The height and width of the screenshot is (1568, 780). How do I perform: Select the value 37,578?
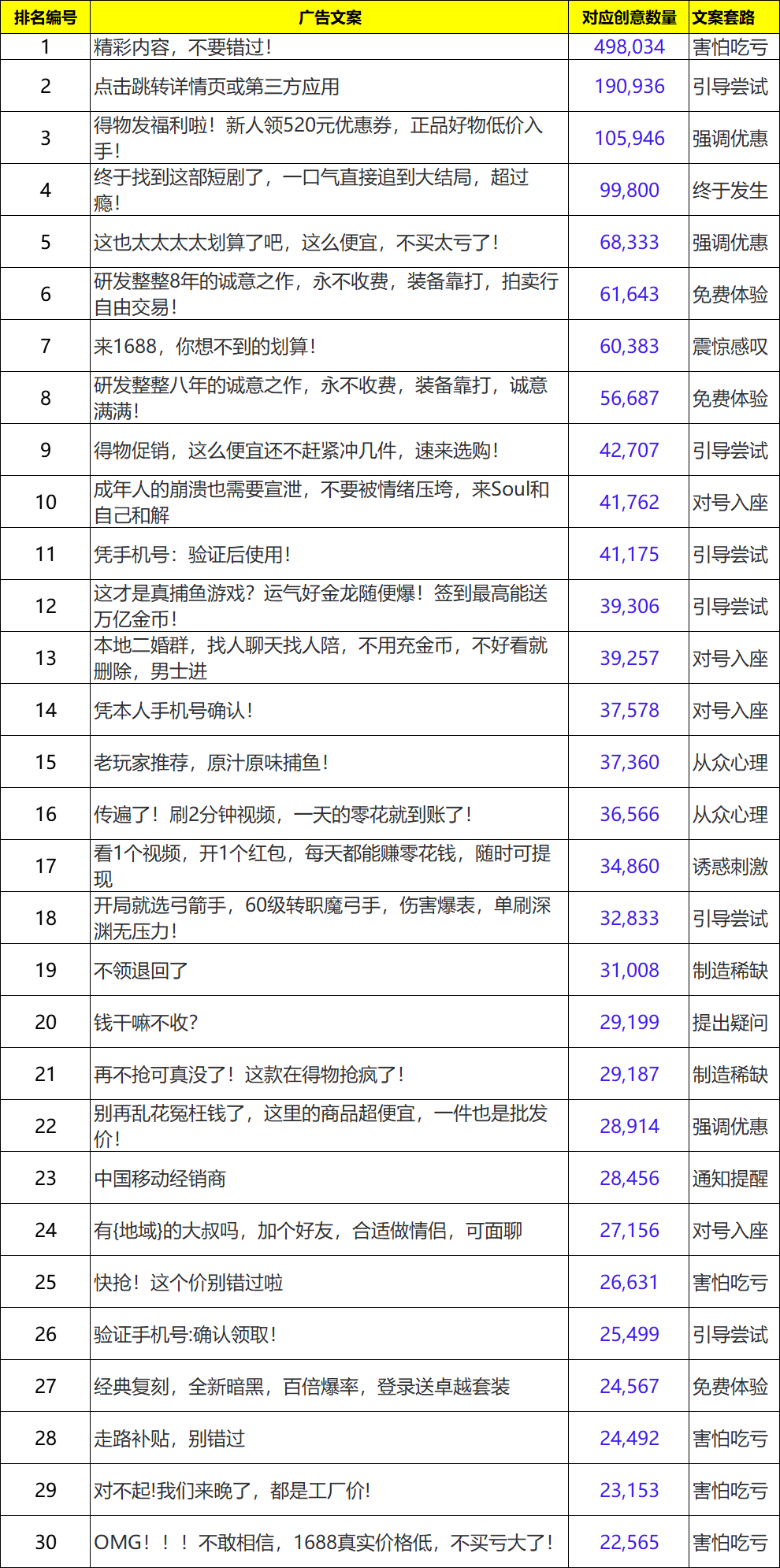click(630, 711)
